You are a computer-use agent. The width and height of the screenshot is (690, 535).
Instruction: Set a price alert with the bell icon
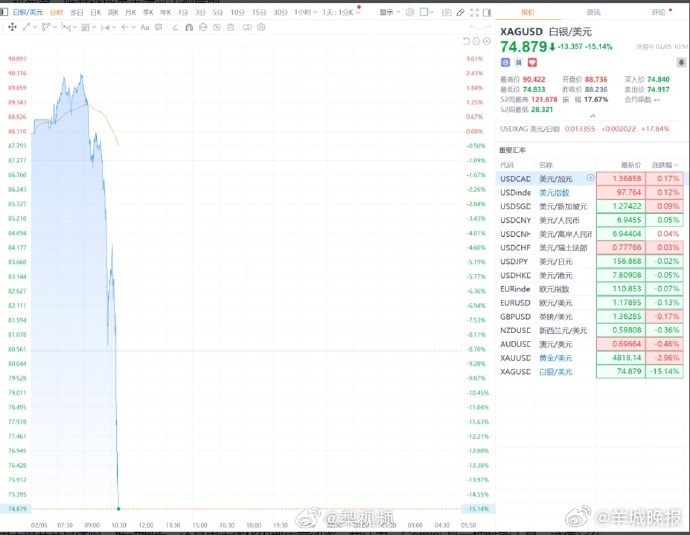pyautogui.click(x=681, y=62)
